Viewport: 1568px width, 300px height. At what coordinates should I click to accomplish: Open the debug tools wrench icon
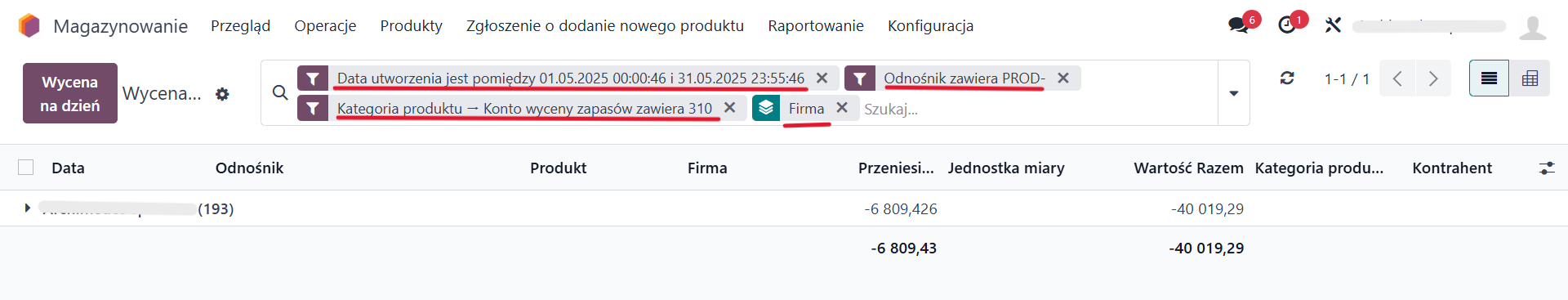pos(1333,25)
